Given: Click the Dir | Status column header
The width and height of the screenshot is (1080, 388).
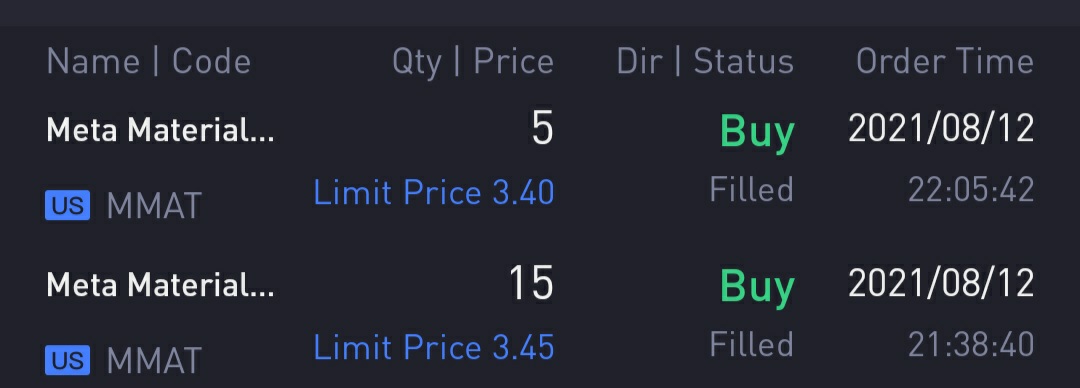Looking at the screenshot, I should click(x=705, y=62).
